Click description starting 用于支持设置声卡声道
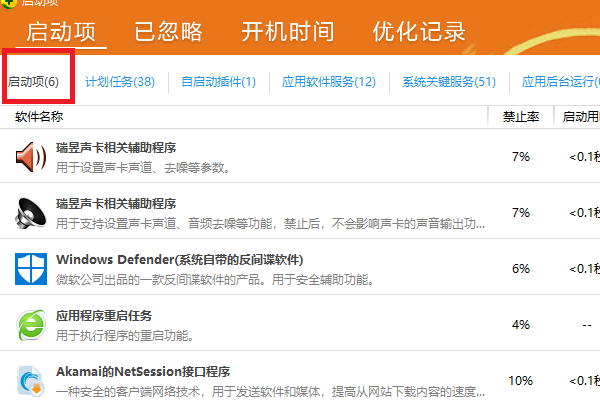Image resolution: width=600 pixels, height=400 pixels. (x=270, y=224)
